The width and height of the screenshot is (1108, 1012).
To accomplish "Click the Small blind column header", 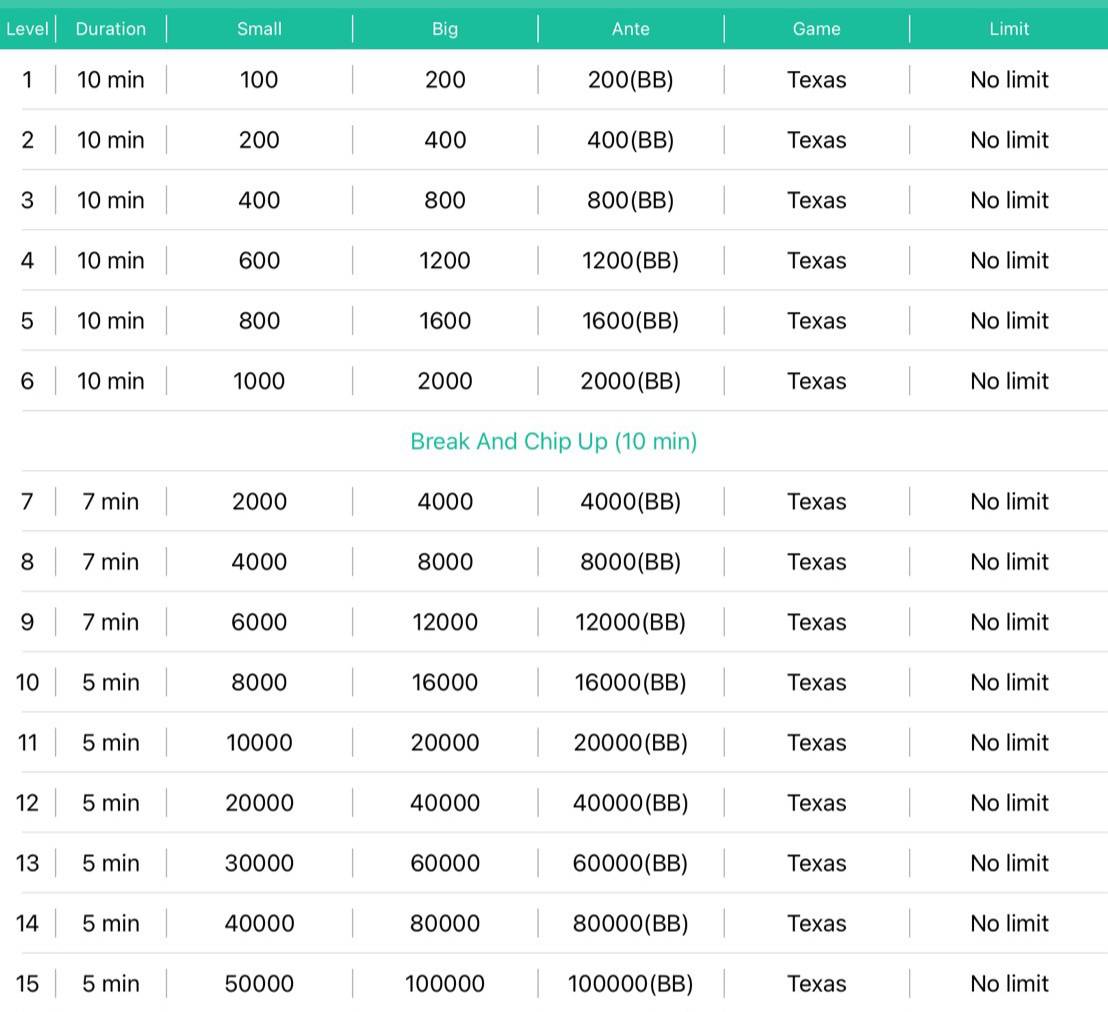I will tap(259, 29).
